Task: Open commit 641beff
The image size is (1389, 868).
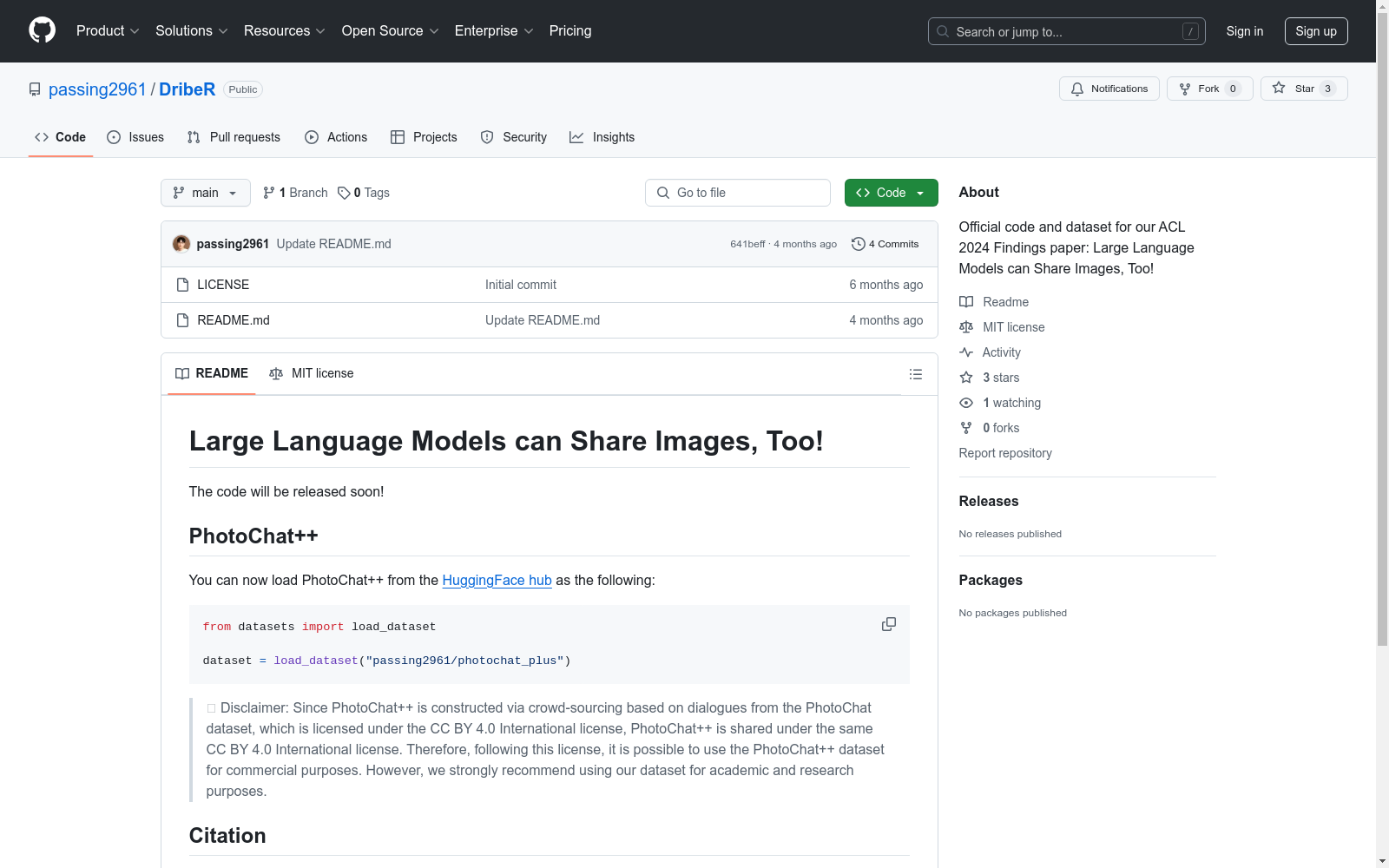Action: [x=747, y=244]
